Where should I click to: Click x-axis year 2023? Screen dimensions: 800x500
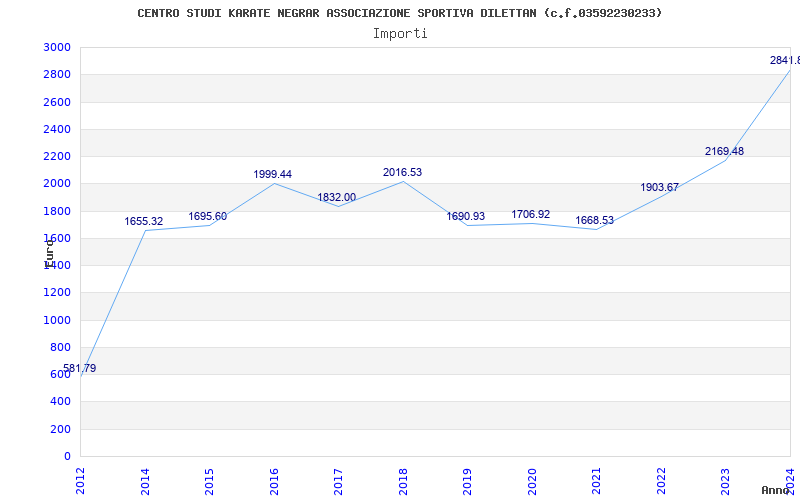(726, 481)
